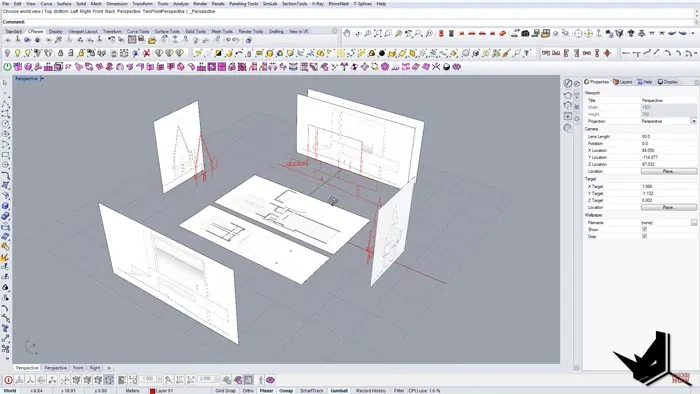700x394 pixels.
Task: Toggle the Gray wallpaper checkbox
Action: pyautogui.click(x=644, y=236)
